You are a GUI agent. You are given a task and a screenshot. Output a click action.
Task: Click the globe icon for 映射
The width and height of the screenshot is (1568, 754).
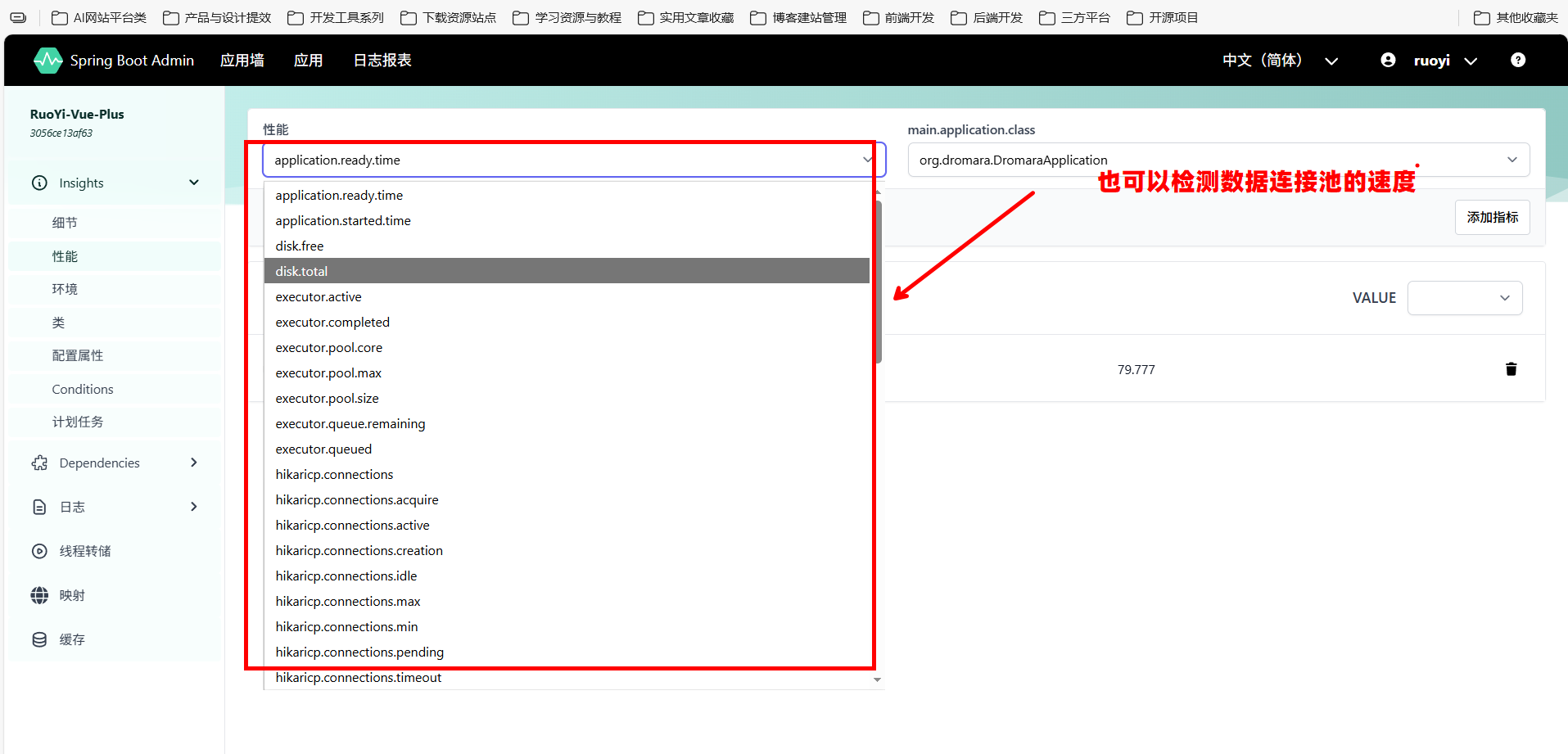39,595
